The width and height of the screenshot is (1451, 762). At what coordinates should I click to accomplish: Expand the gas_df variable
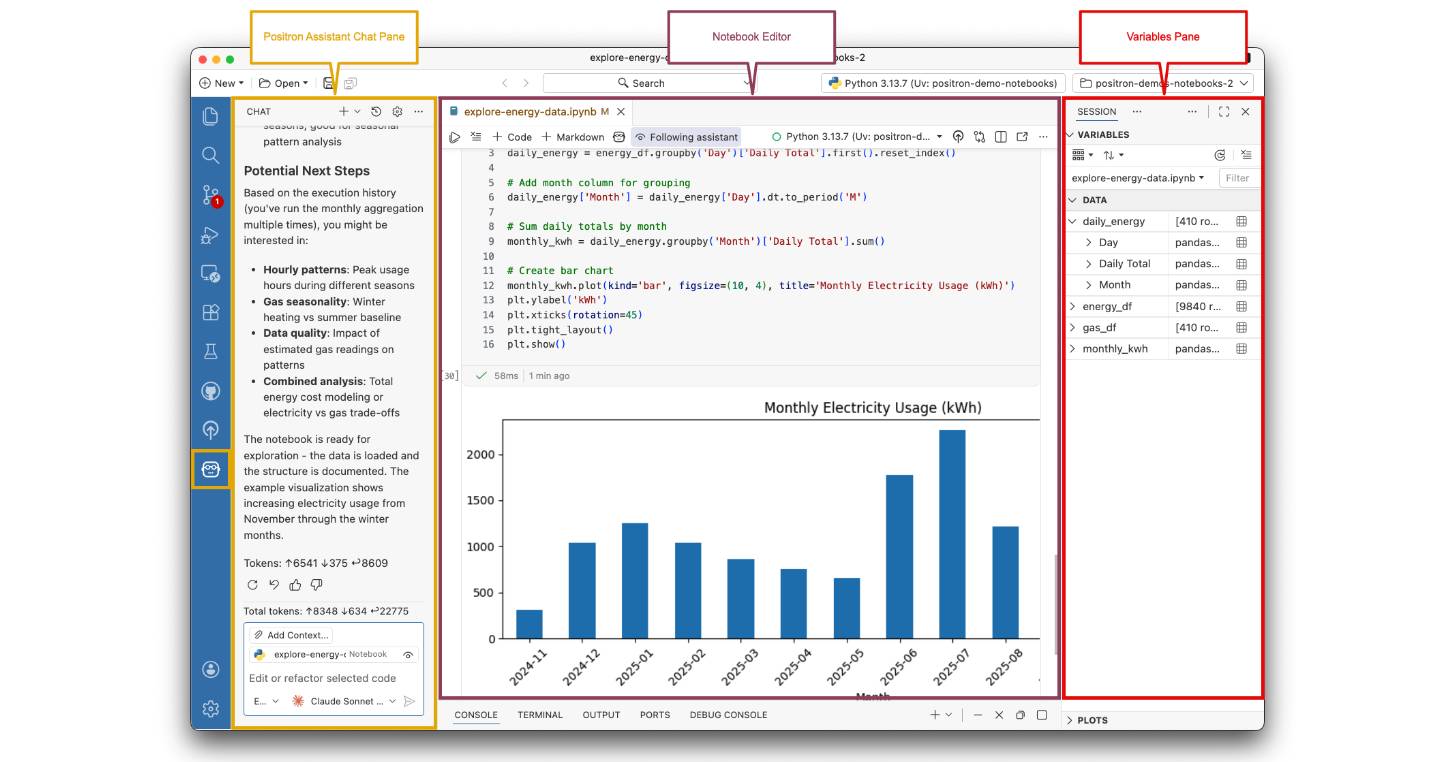click(x=1073, y=328)
